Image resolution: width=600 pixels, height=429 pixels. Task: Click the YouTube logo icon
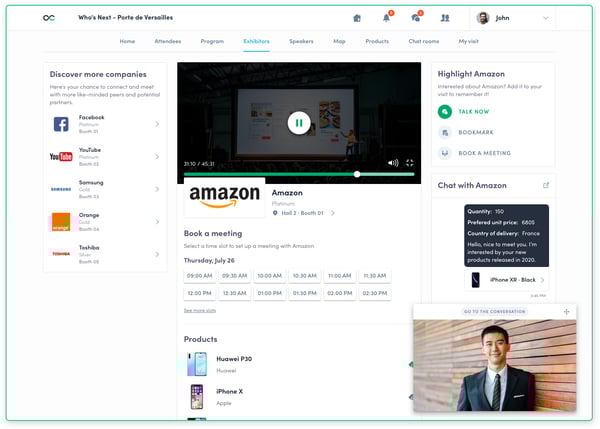coord(61,157)
